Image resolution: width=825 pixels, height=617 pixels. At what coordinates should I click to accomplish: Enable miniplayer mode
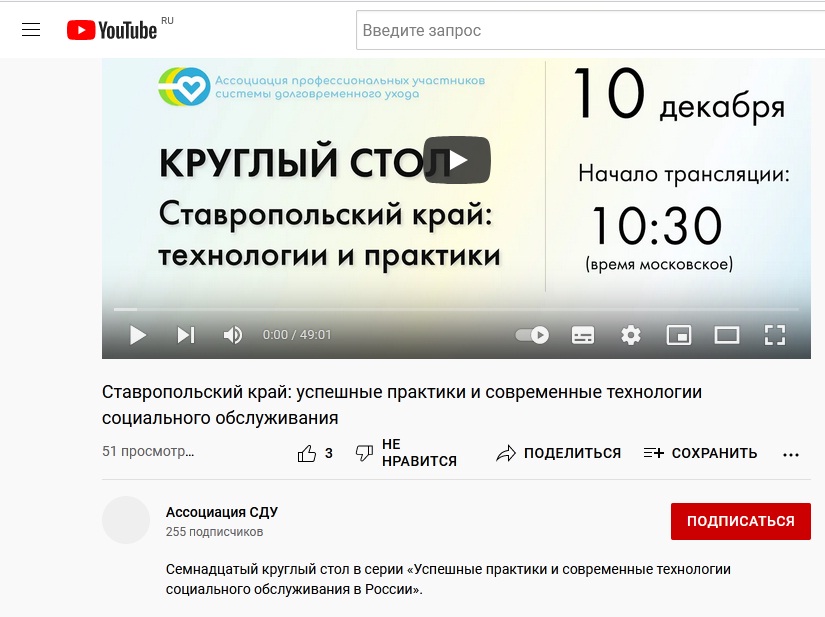pyautogui.click(x=679, y=335)
